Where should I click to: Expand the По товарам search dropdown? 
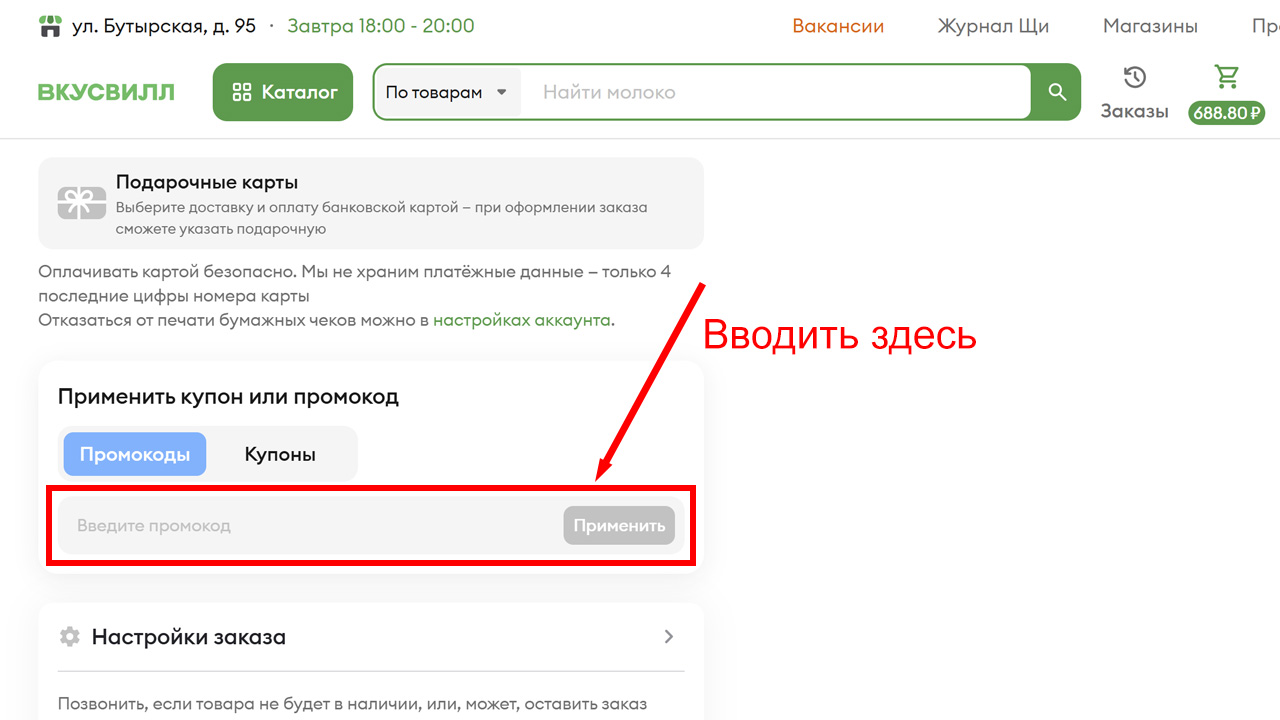point(447,92)
